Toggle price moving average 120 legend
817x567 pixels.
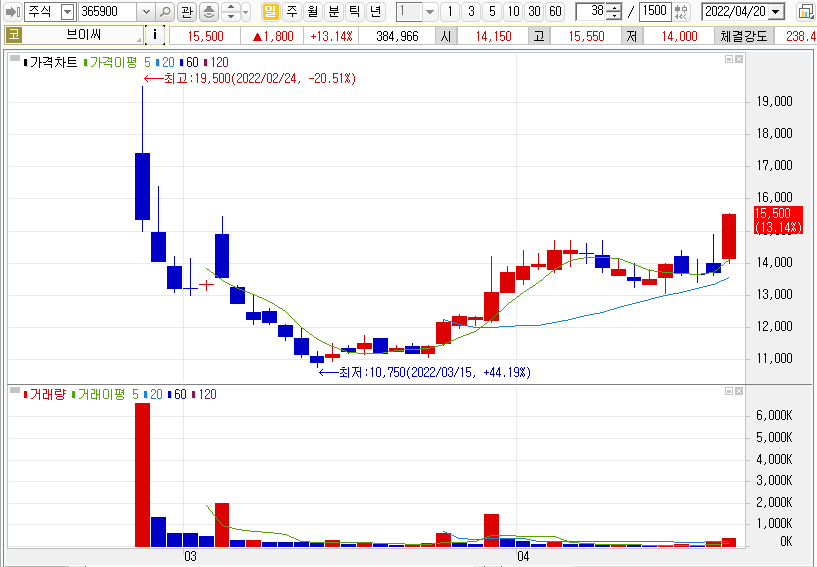(216, 63)
